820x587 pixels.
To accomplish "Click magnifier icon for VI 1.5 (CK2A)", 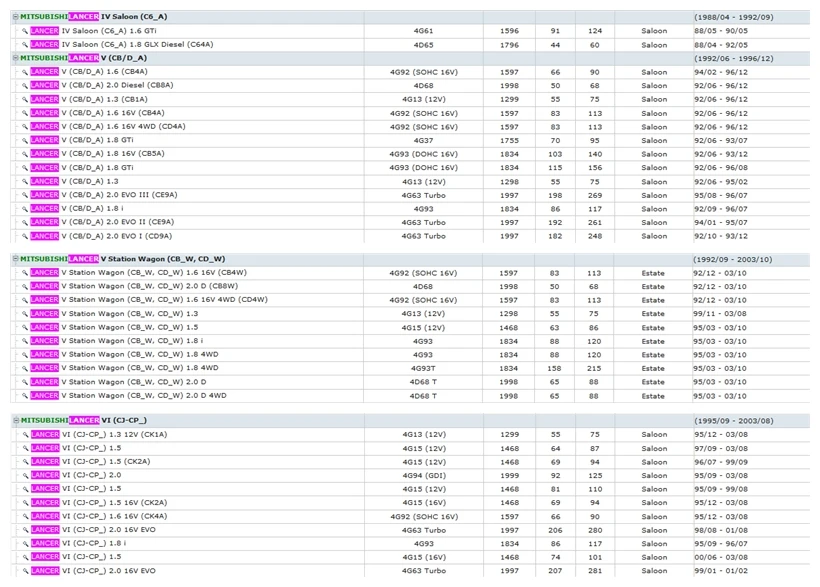I will point(25,462).
